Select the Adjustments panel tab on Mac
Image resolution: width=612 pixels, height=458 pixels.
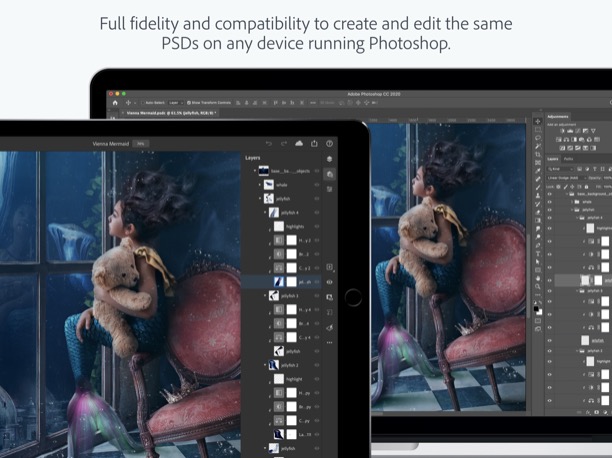(558, 116)
